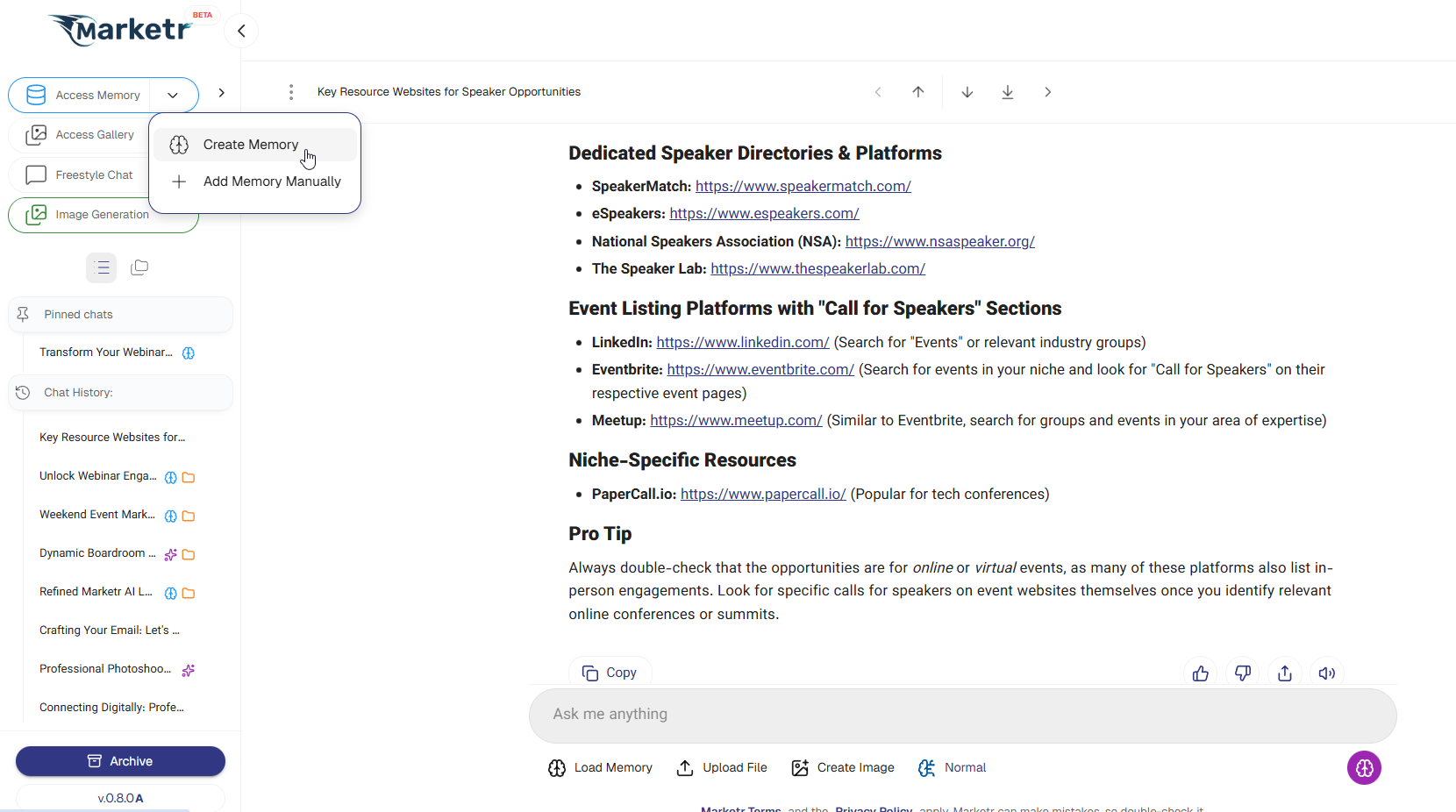Click memory icon beside Weekend Event chat
Image resolution: width=1456 pixels, height=812 pixels.
[171, 516]
